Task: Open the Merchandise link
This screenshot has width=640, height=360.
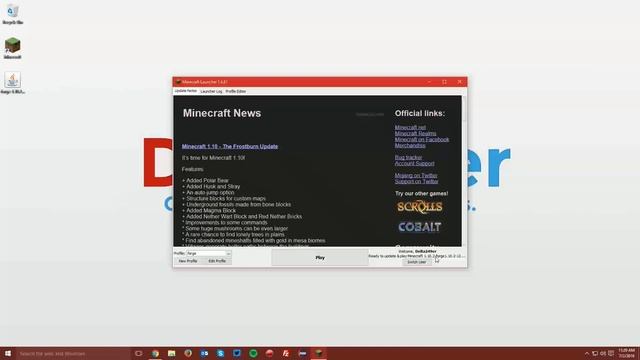Action: [410, 146]
